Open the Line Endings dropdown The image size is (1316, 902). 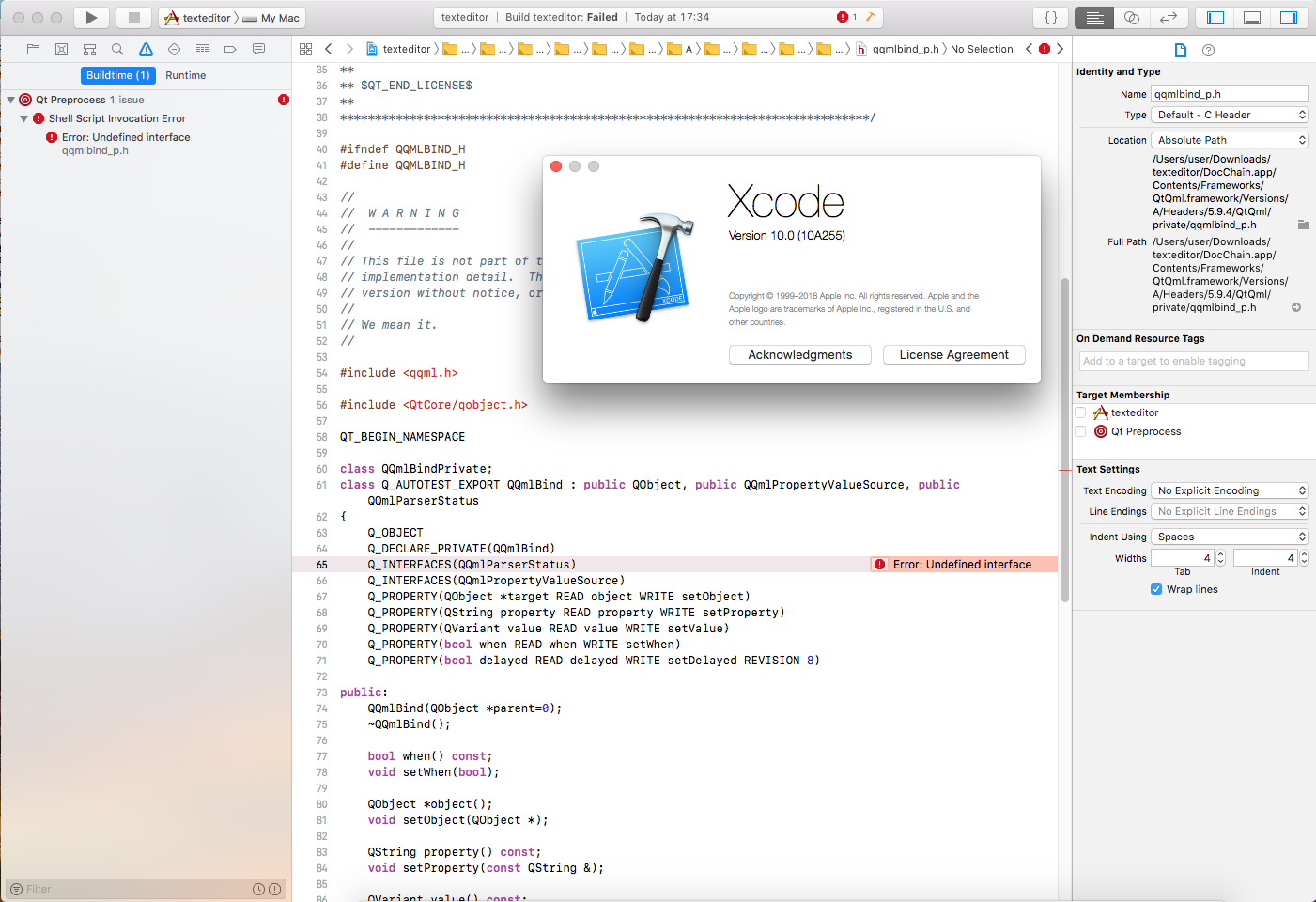(x=1230, y=511)
